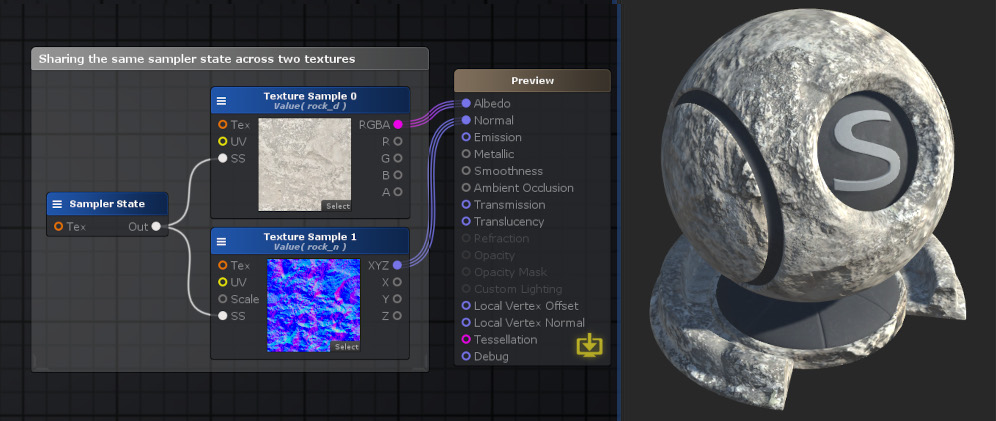This screenshot has height=421, width=996.
Task: Click the comment box title about sharing sampler state
Action: [x=197, y=59]
